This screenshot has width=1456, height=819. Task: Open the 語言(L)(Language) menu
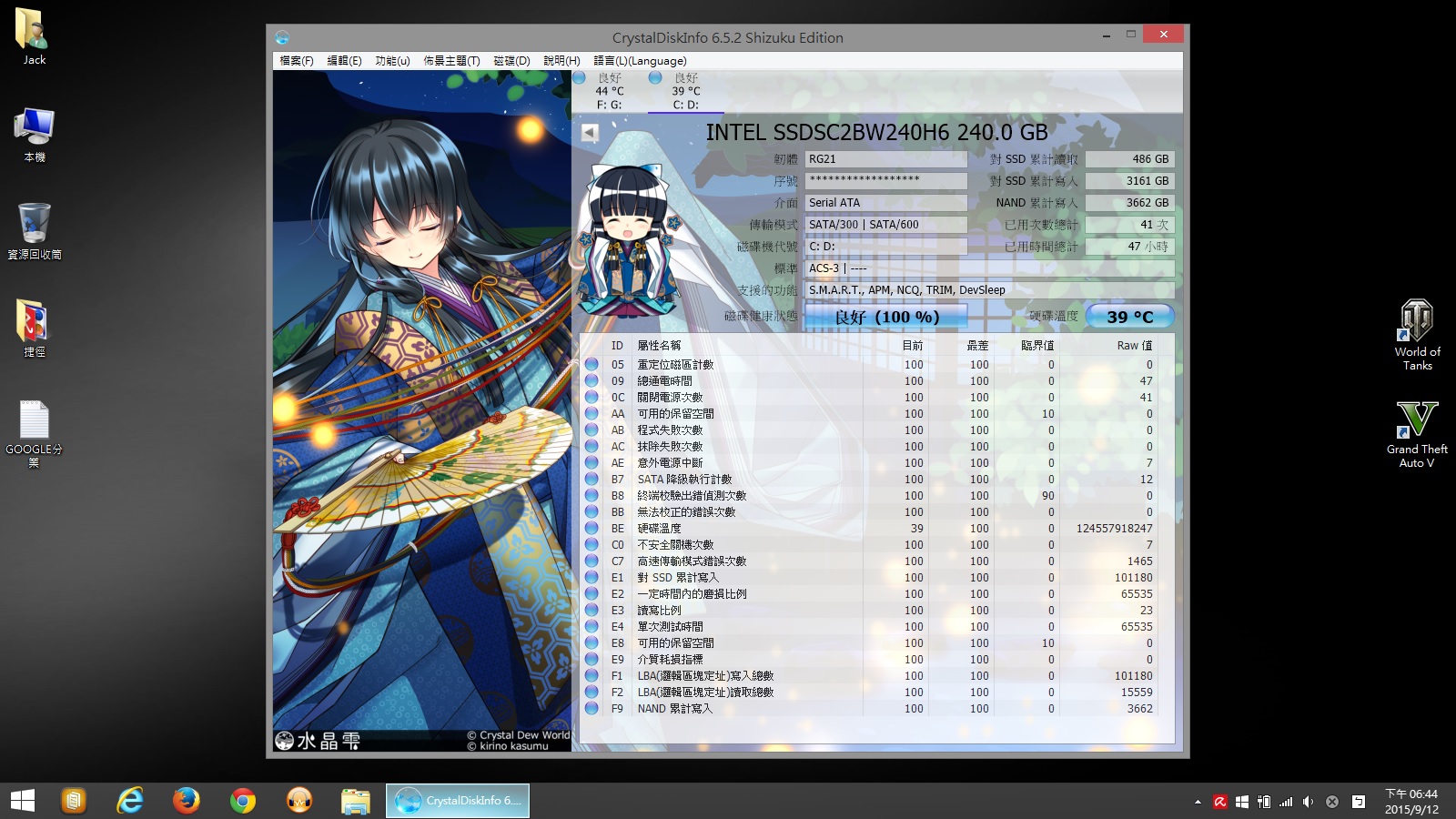pos(640,61)
